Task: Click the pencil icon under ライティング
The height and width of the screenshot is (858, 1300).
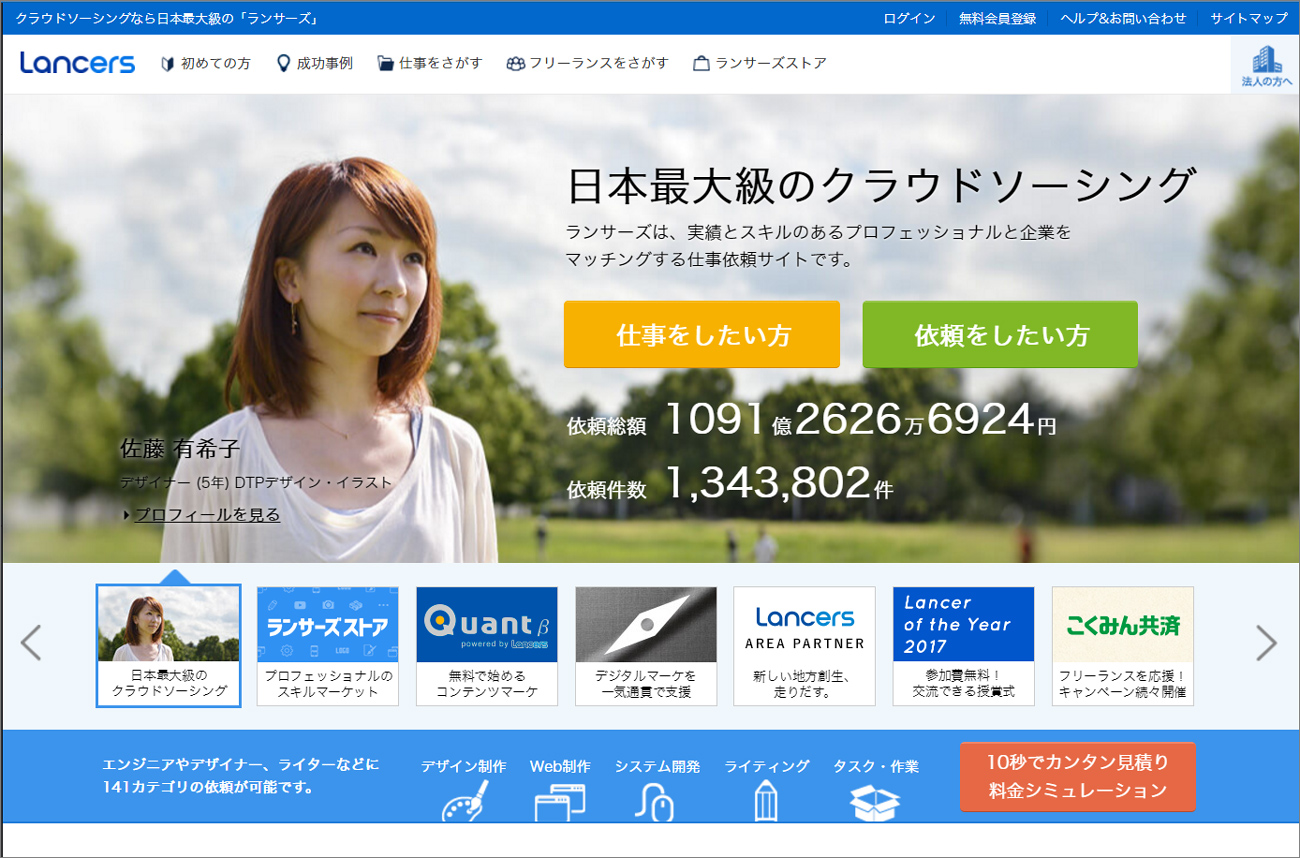Action: [766, 801]
